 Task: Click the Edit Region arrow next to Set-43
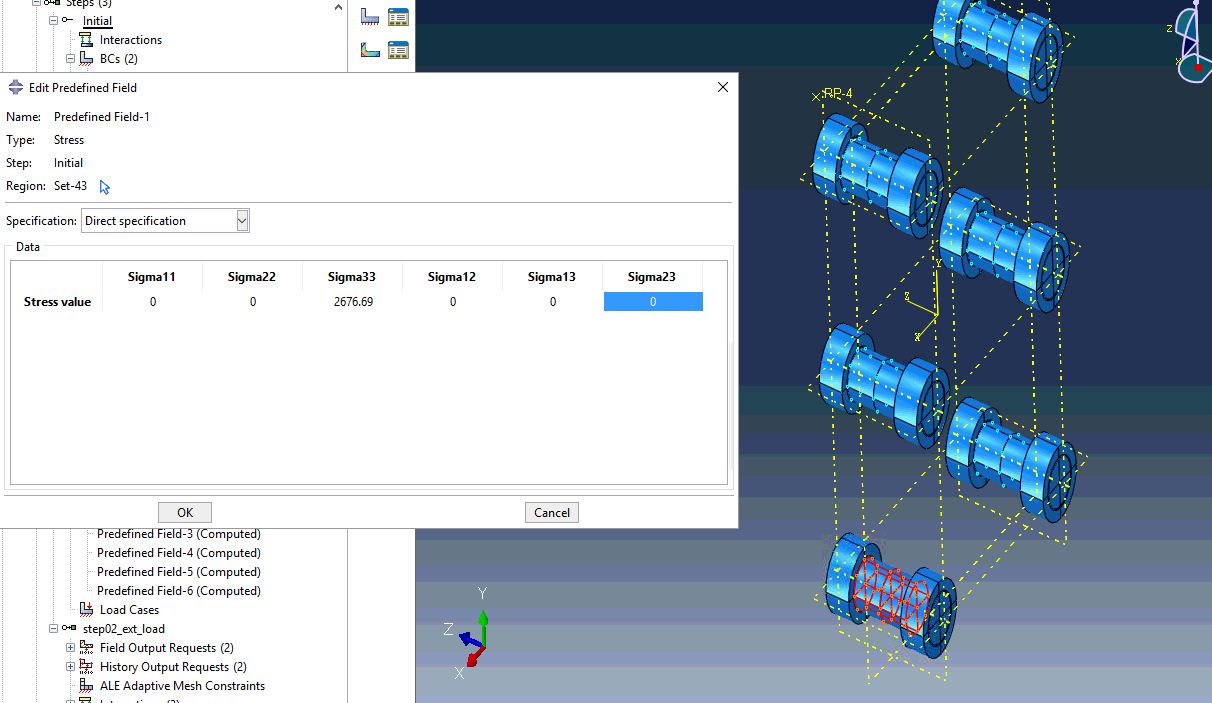pyautogui.click(x=105, y=187)
